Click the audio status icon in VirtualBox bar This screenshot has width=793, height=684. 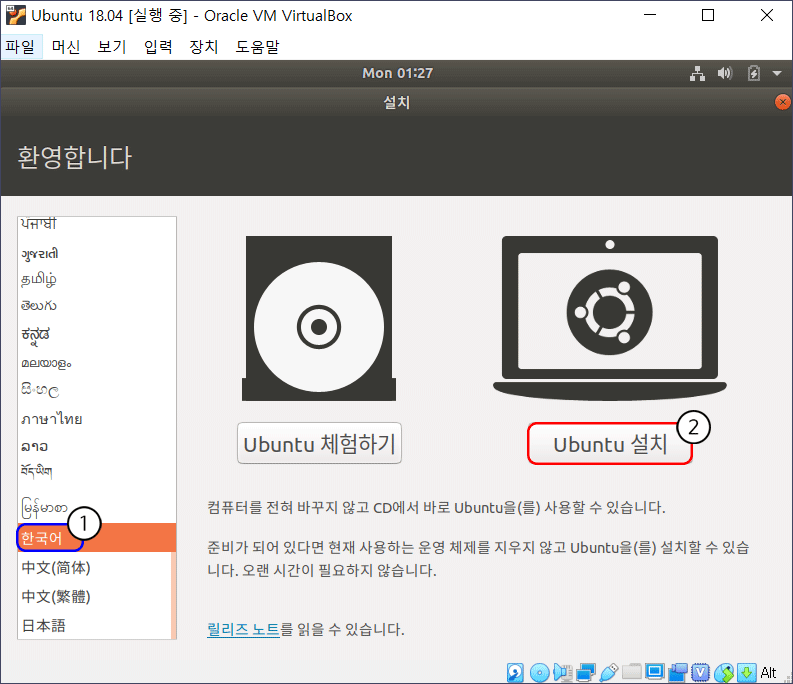point(562,672)
